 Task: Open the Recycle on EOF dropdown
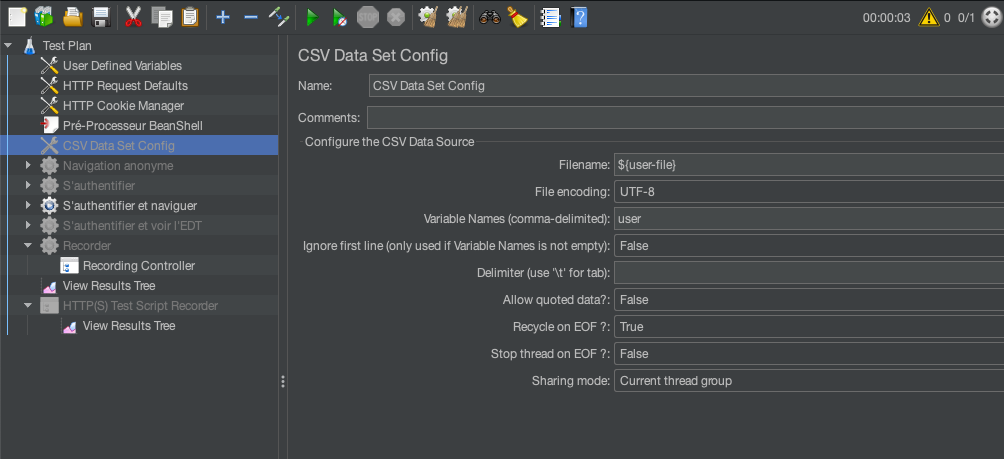tap(808, 327)
